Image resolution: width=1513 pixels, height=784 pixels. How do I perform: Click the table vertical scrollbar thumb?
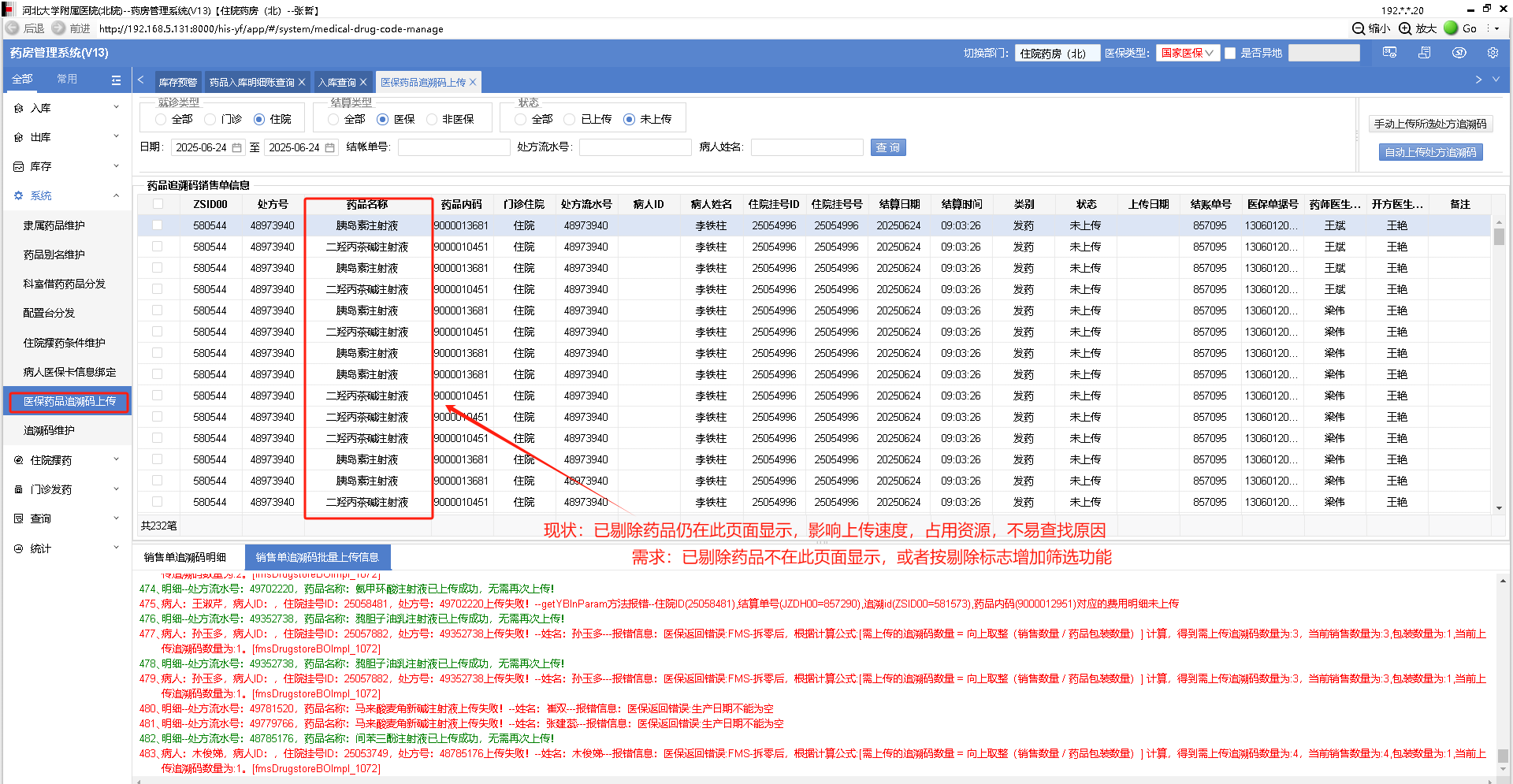point(1499,235)
